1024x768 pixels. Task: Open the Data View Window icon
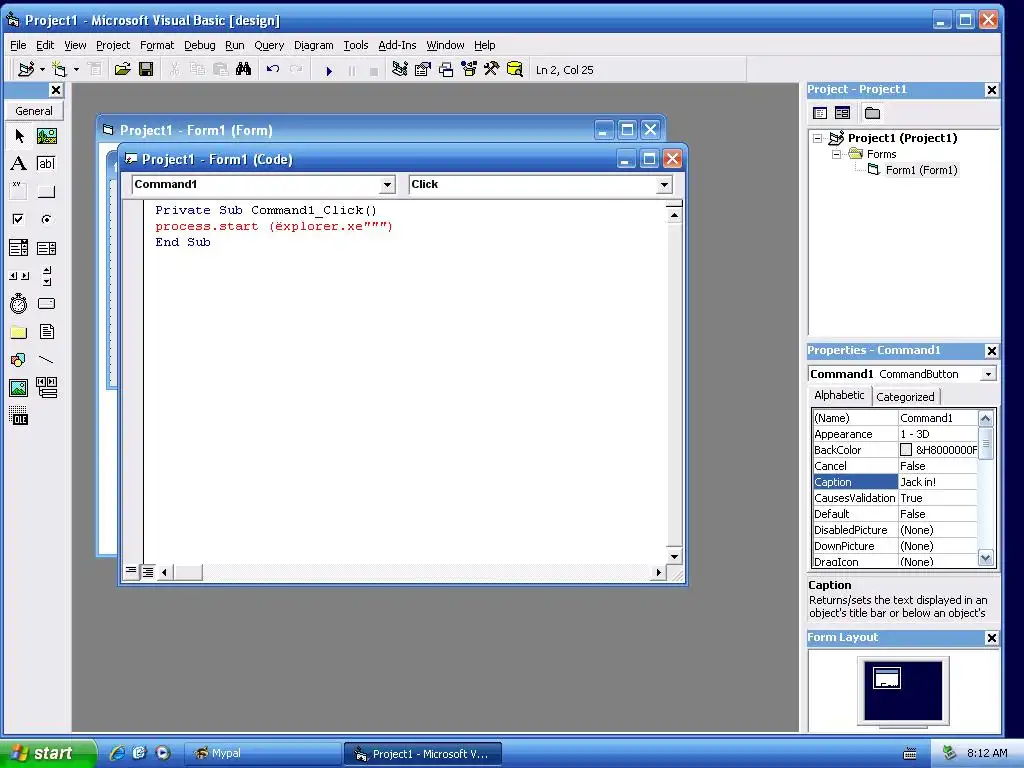pos(515,69)
